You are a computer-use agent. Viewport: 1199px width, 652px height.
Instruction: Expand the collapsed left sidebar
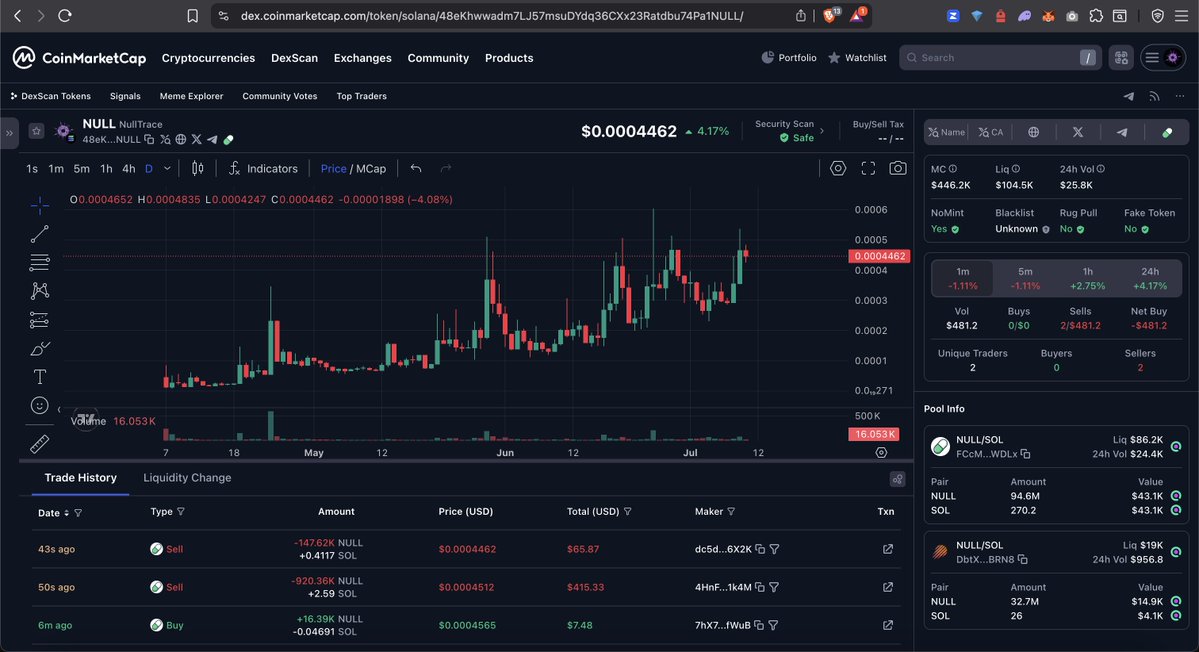tap(9, 133)
